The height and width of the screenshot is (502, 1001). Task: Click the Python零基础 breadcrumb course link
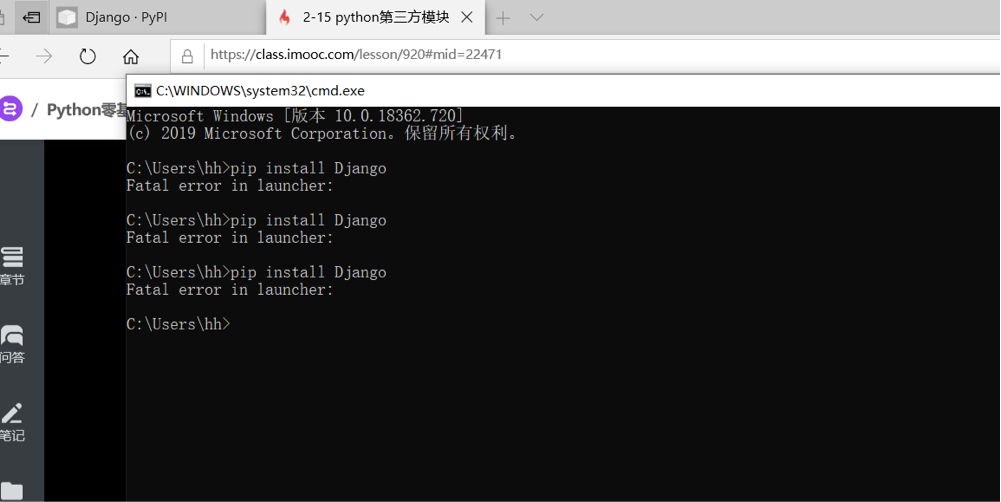pyautogui.click(x=87, y=109)
